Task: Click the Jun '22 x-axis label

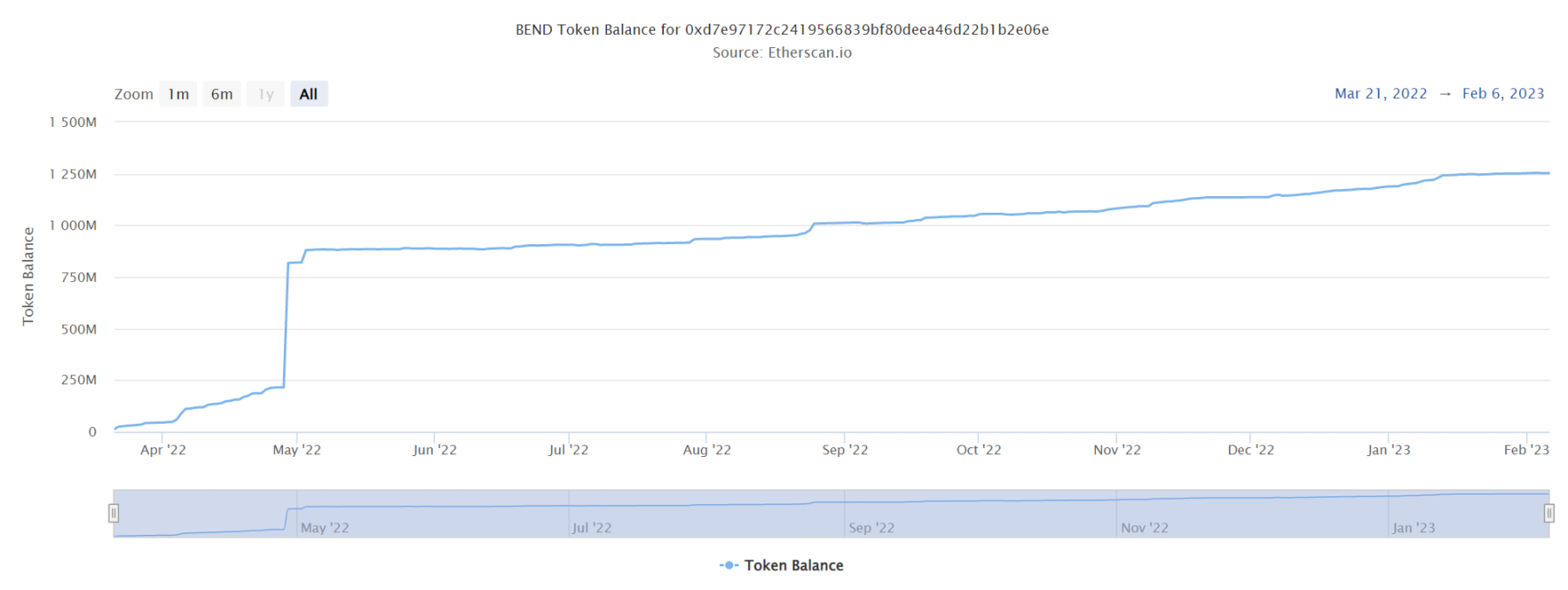Action: pos(434,450)
